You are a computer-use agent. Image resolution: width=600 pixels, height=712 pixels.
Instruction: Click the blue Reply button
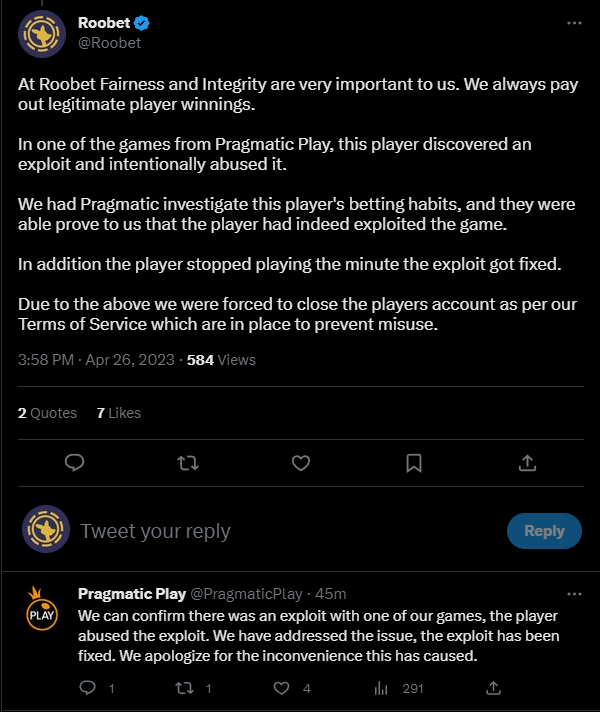coord(544,531)
